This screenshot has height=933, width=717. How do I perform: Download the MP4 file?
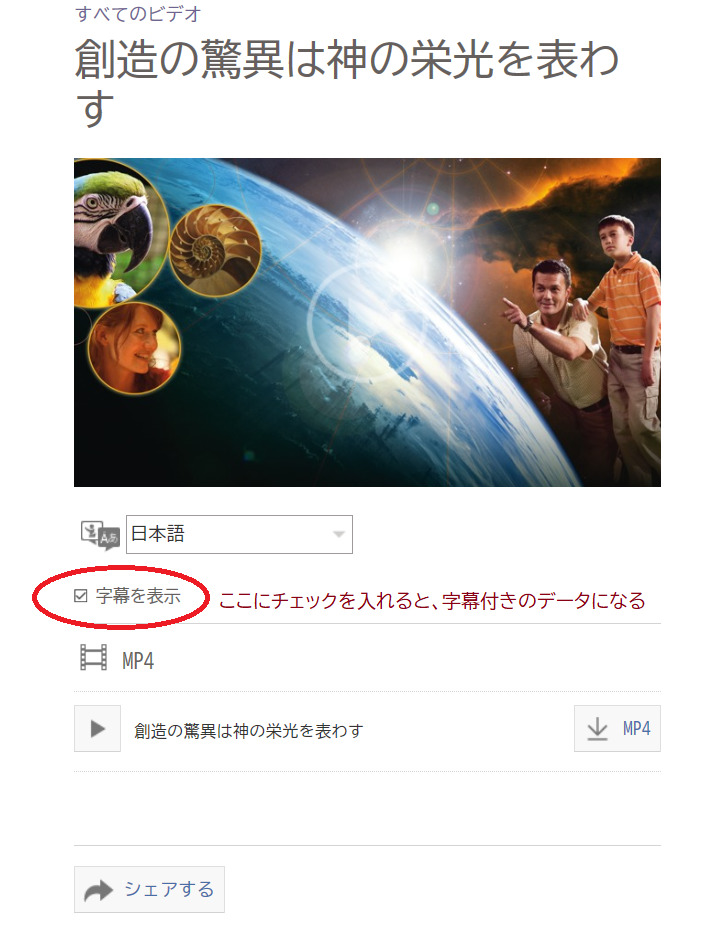tap(617, 728)
